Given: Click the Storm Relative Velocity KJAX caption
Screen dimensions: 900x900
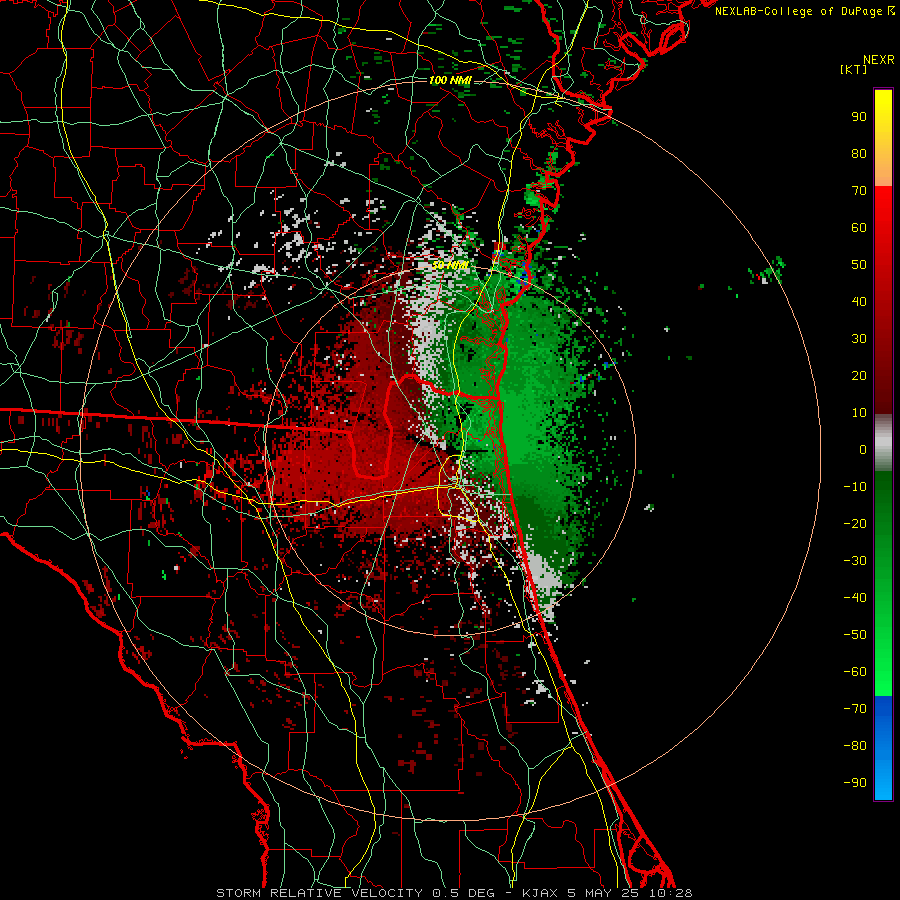Looking at the screenshot, I should [454, 893].
